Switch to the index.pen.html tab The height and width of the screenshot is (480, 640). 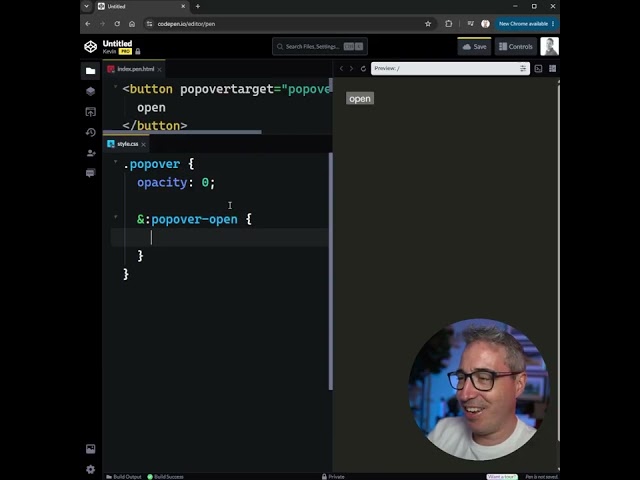coord(136,69)
